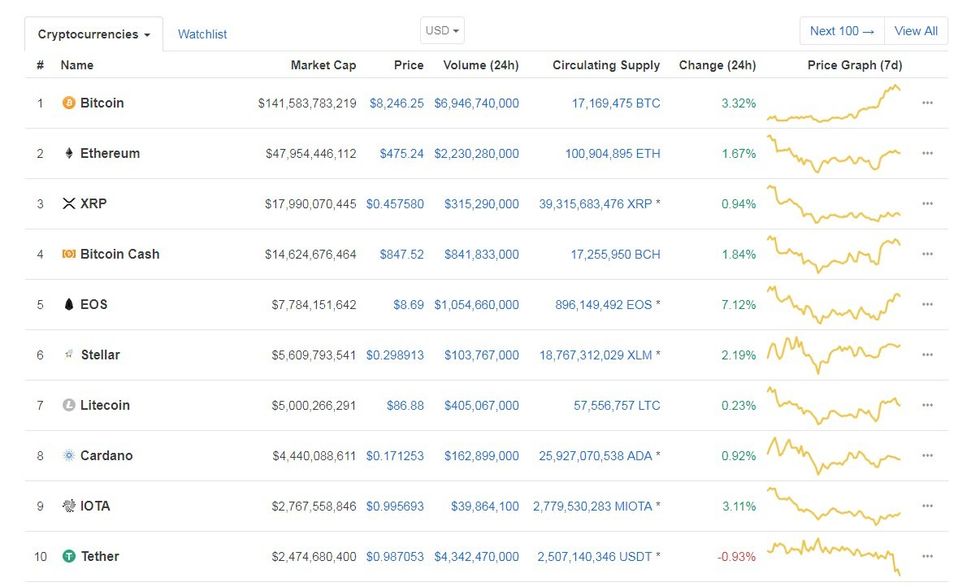Click the View All link
This screenshot has height=588, width=980.
coord(916,31)
